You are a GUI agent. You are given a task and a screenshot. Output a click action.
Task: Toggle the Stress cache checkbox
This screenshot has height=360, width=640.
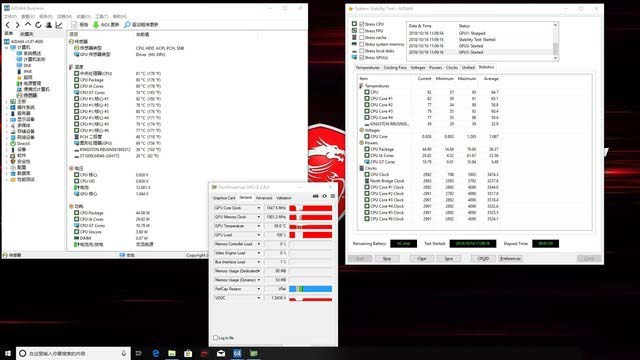click(362, 38)
